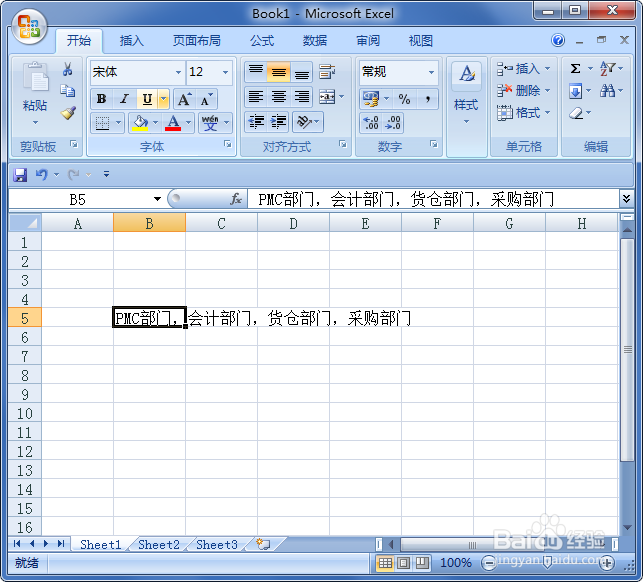Apply comma style number format
Viewport: 643px width, 582px height.
428,99
